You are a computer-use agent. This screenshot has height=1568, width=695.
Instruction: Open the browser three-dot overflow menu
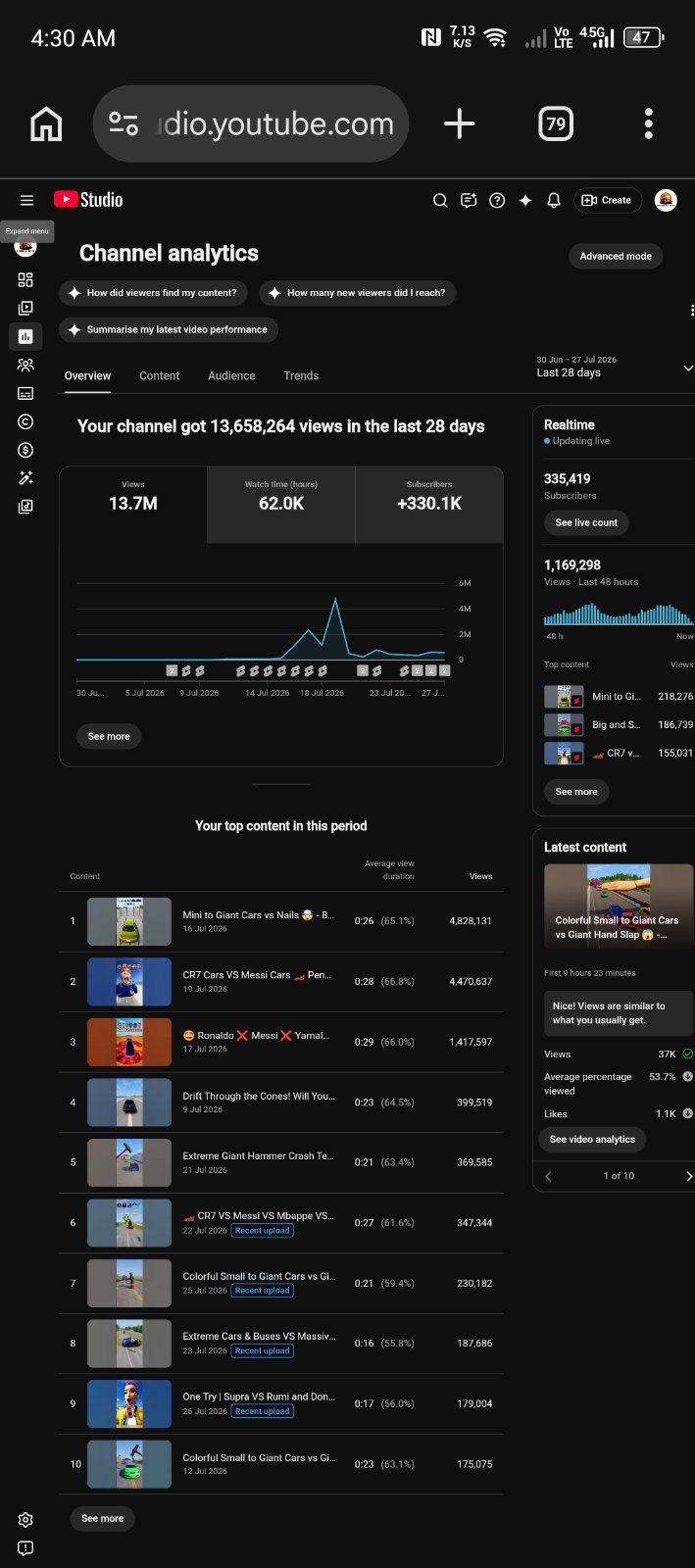(648, 123)
